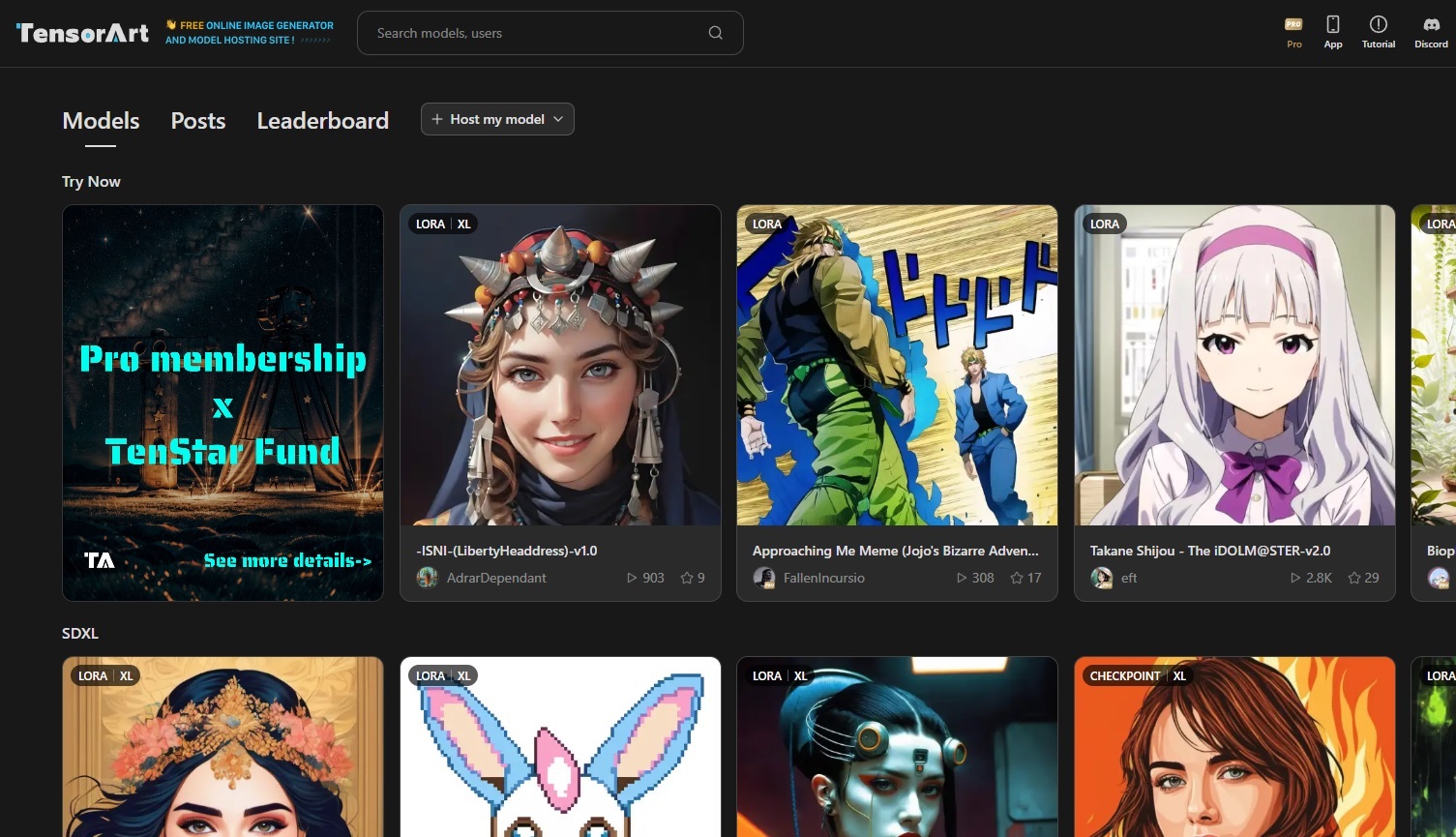Open the Tutorial icon in header
Image resolution: width=1456 pixels, height=837 pixels.
(x=1378, y=25)
